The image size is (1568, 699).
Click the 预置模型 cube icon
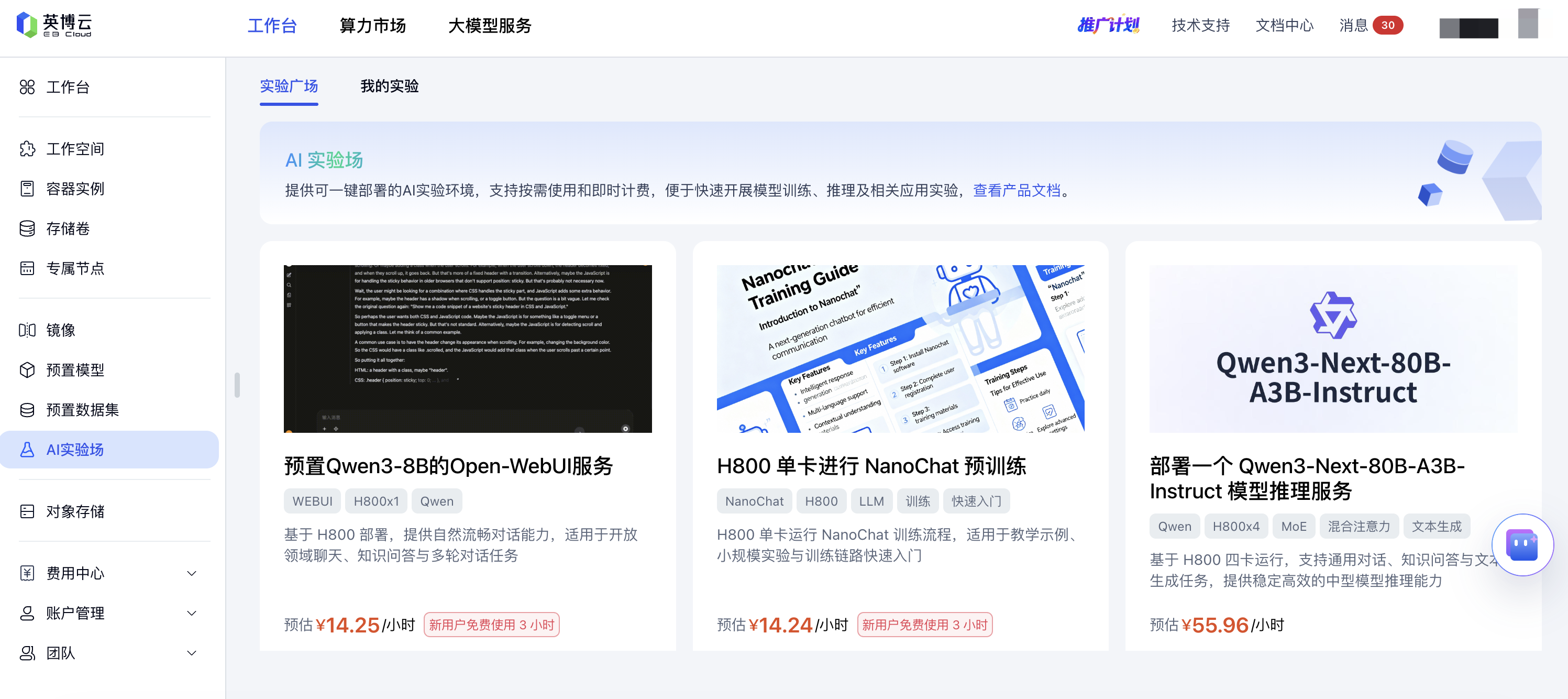tap(27, 369)
